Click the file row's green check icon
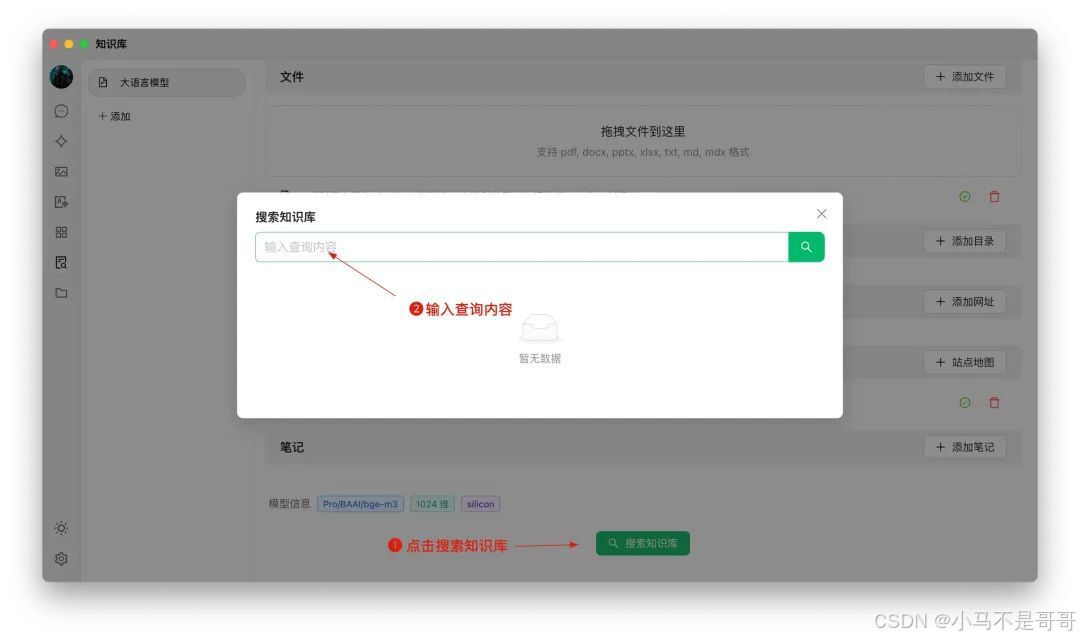Image resolution: width=1080 pixels, height=638 pixels. 964,197
